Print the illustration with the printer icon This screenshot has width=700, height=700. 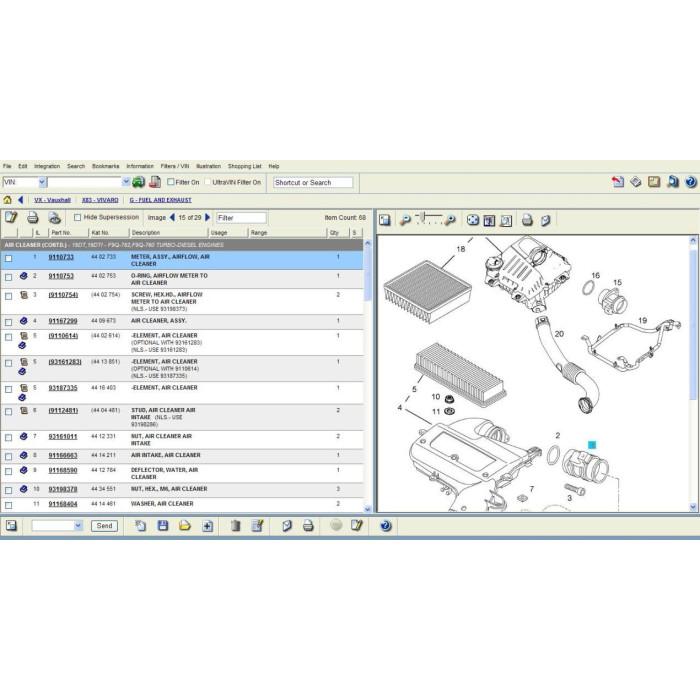click(527, 220)
